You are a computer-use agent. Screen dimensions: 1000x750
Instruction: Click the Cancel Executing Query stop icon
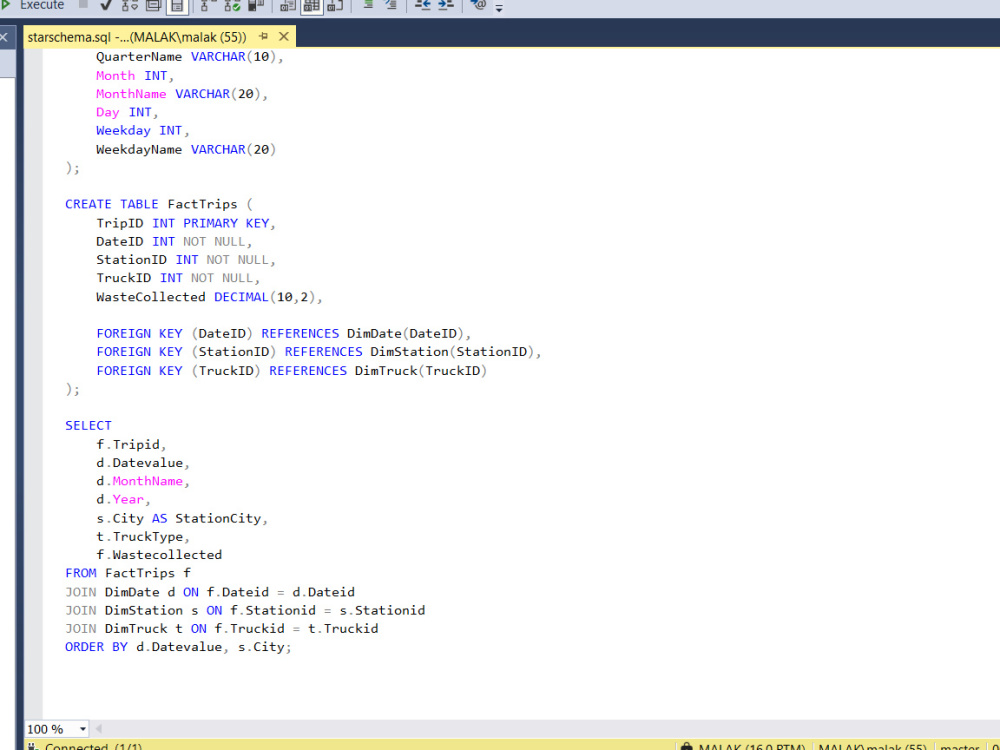tap(83, 4)
